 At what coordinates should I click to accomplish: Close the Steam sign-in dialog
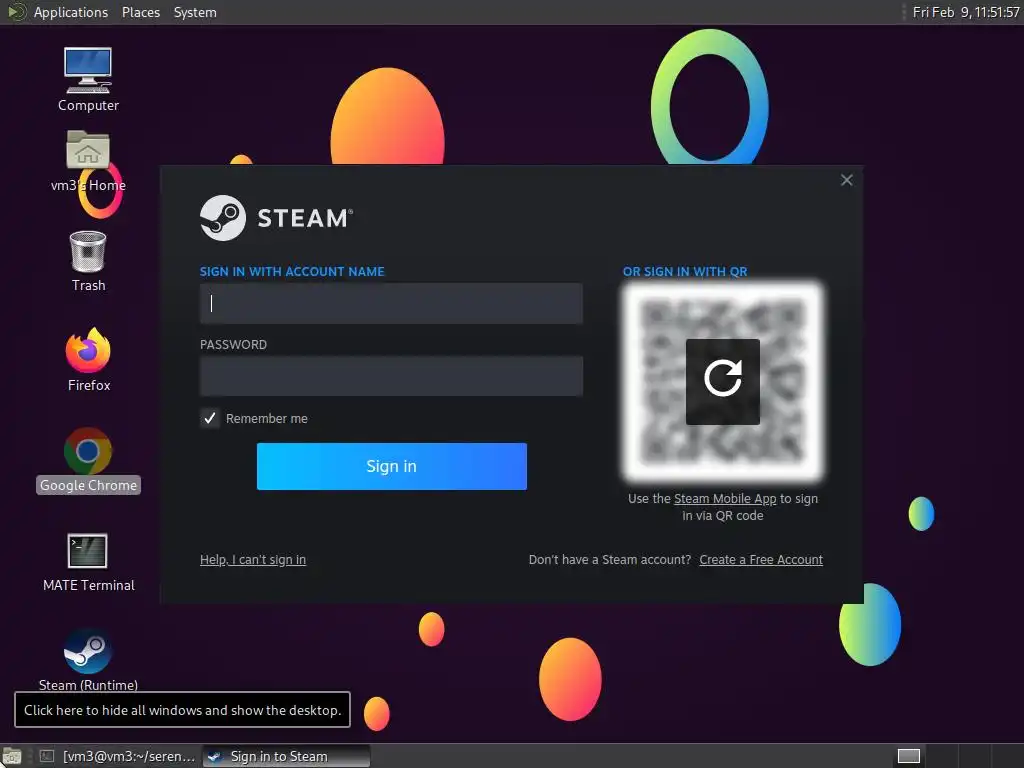tap(846, 180)
